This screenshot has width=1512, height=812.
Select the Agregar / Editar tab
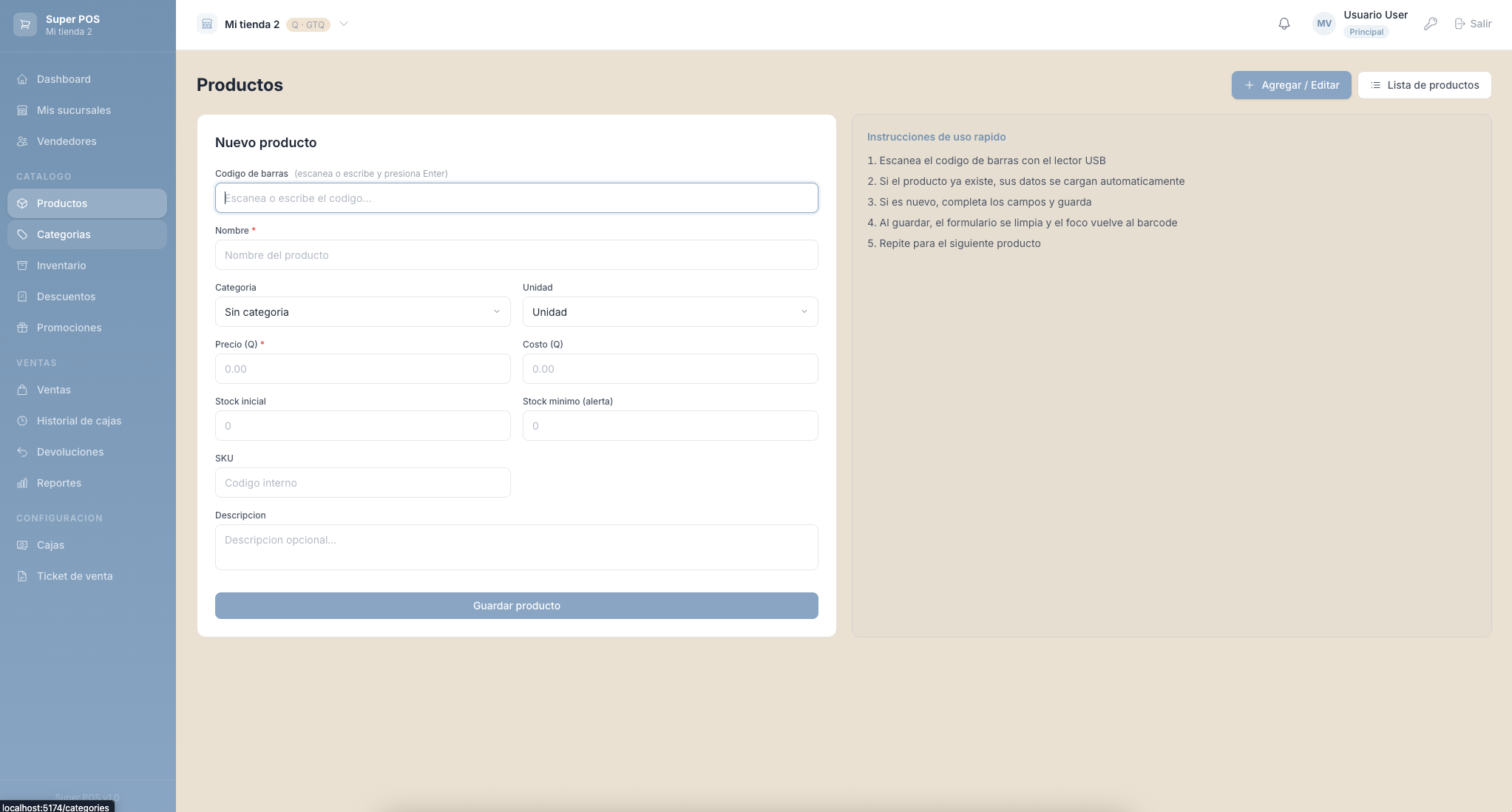pyautogui.click(x=1291, y=85)
